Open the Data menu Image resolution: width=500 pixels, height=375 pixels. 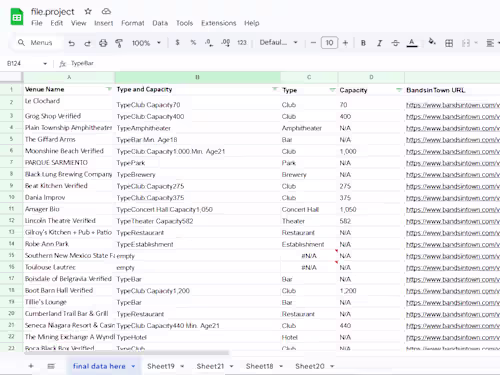tap(160, 23)
